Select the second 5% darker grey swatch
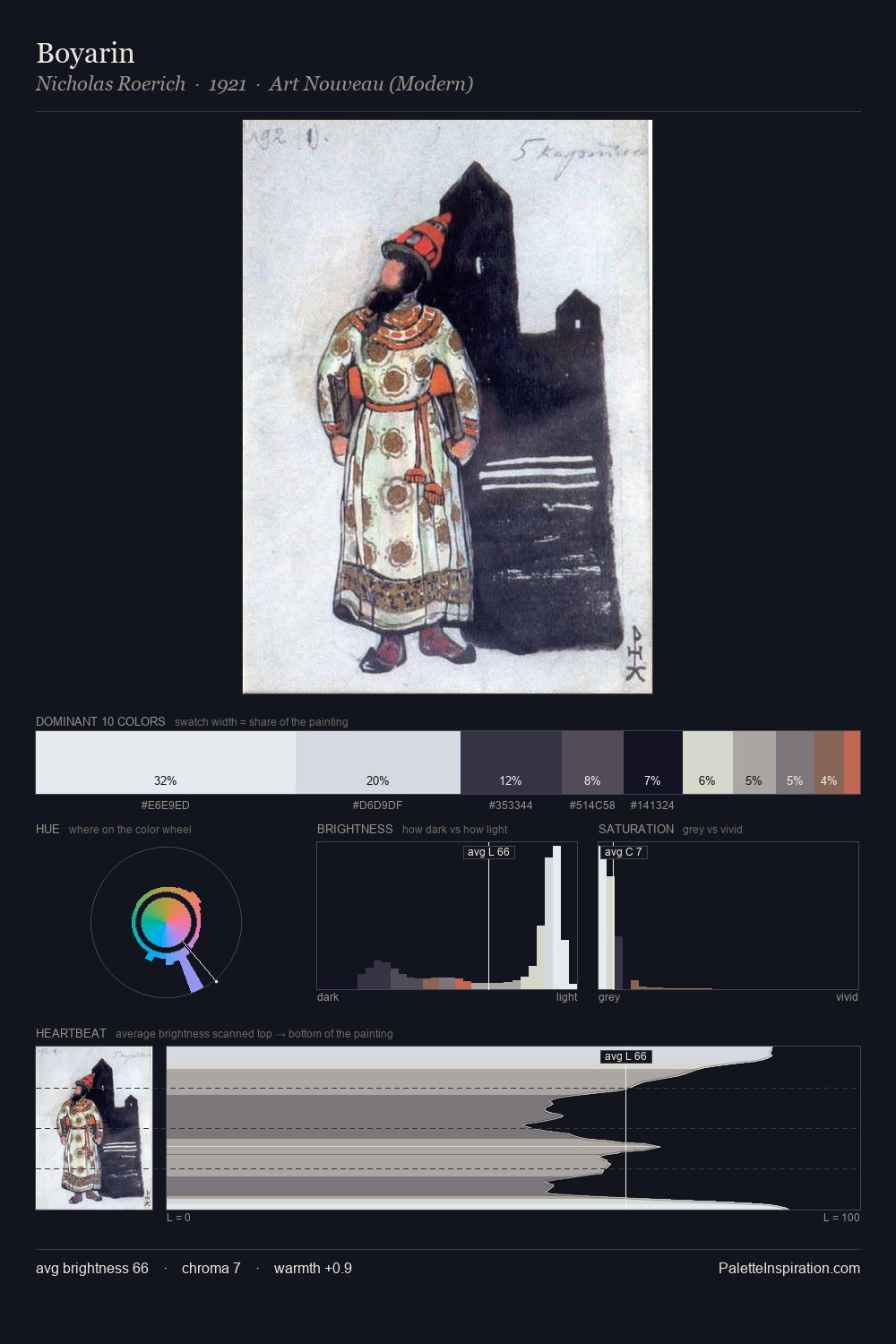The height and width of the screenshot is (1344, 896). pos(795,762)
